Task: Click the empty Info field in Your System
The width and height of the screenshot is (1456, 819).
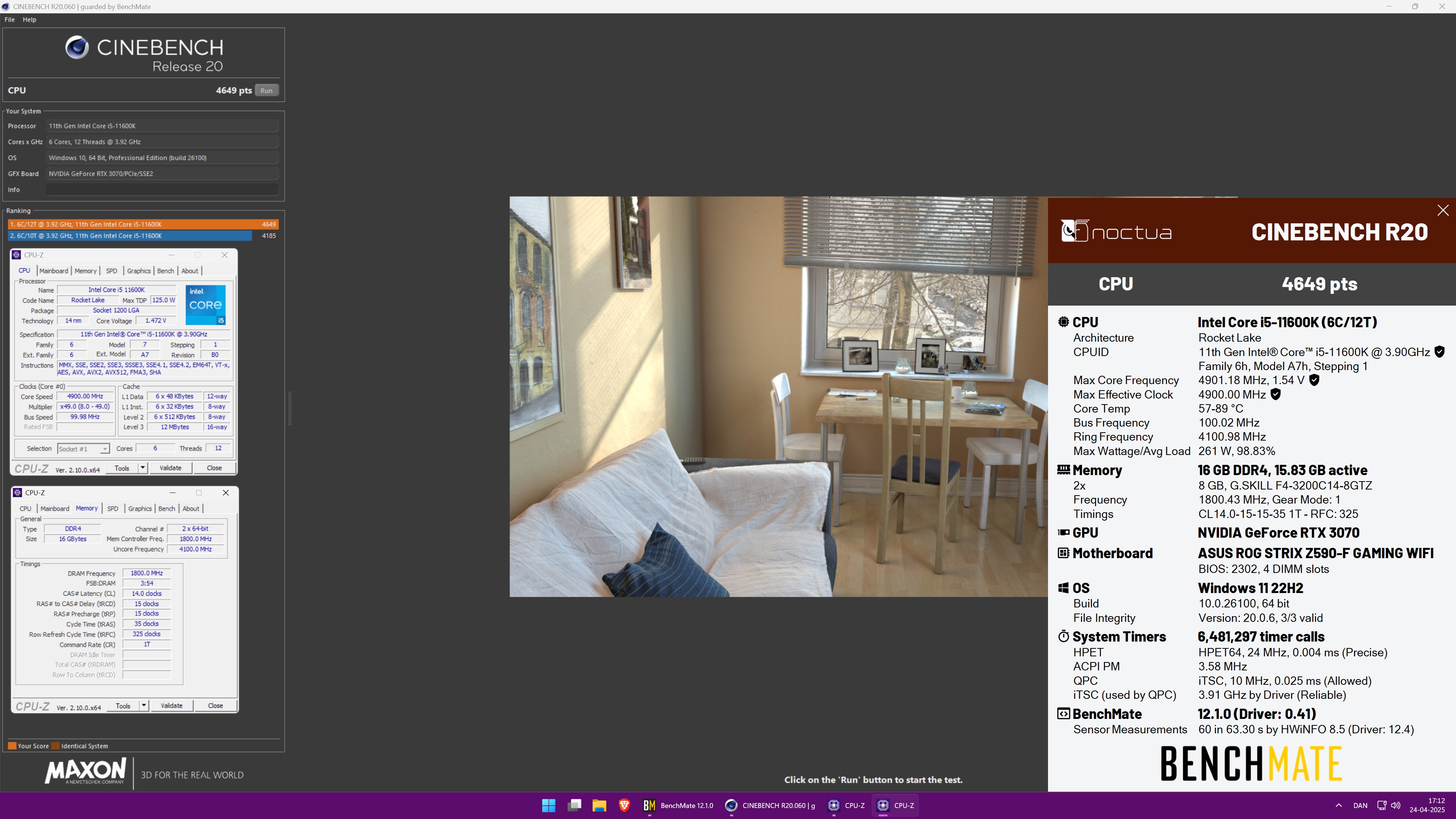Action: [162, 189]
